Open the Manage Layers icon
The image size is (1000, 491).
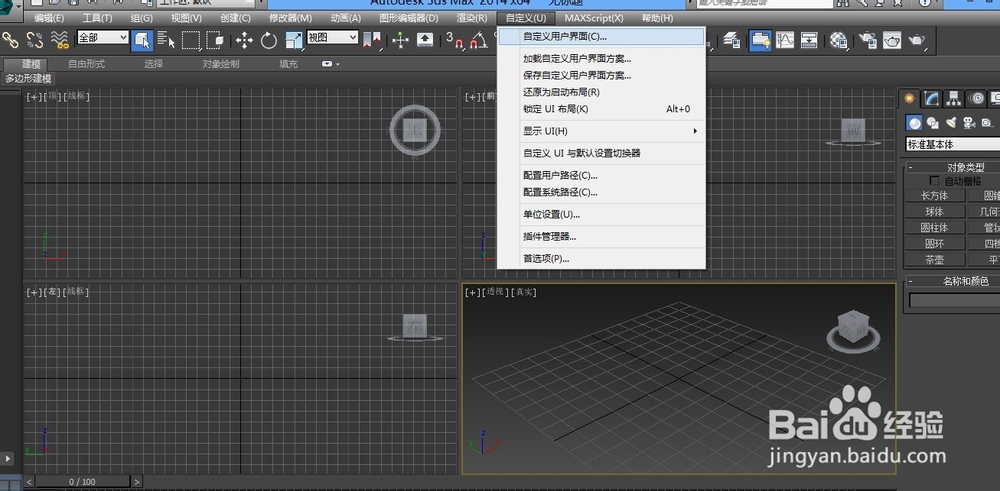pyautogui.click(x=731, y=40)
